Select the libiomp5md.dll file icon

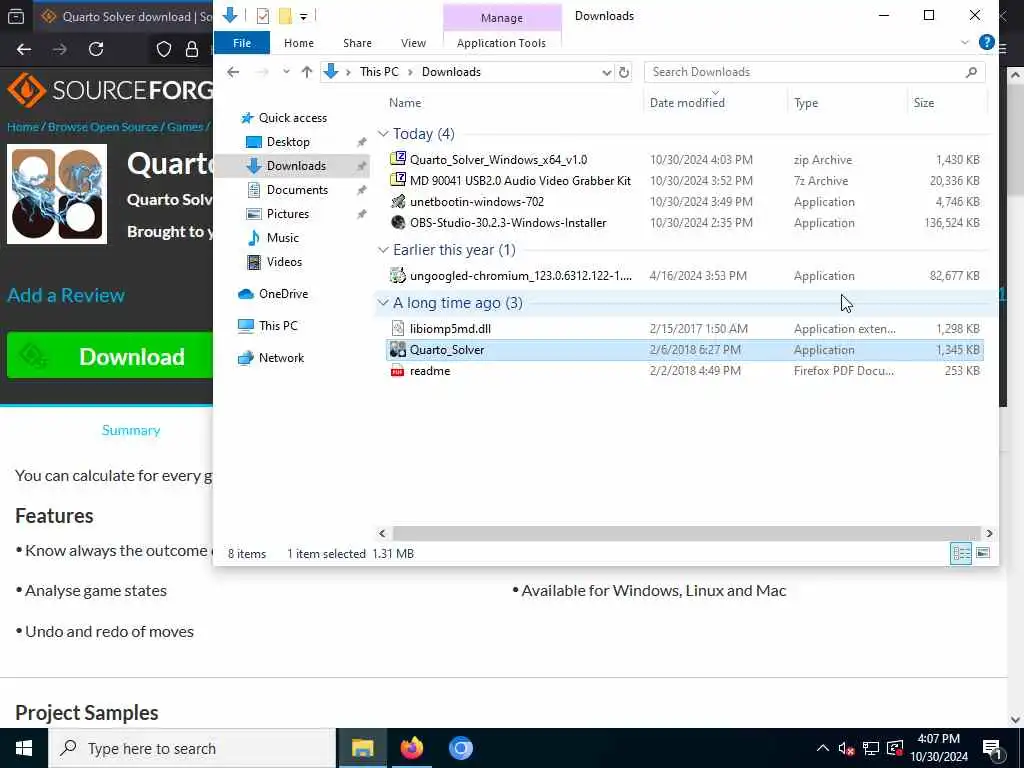point(398,328)
